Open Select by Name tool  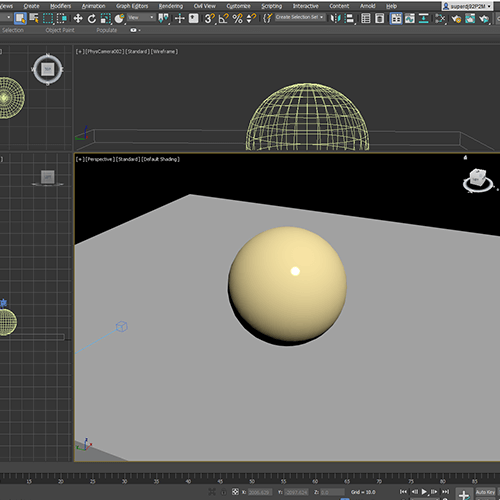34,18
